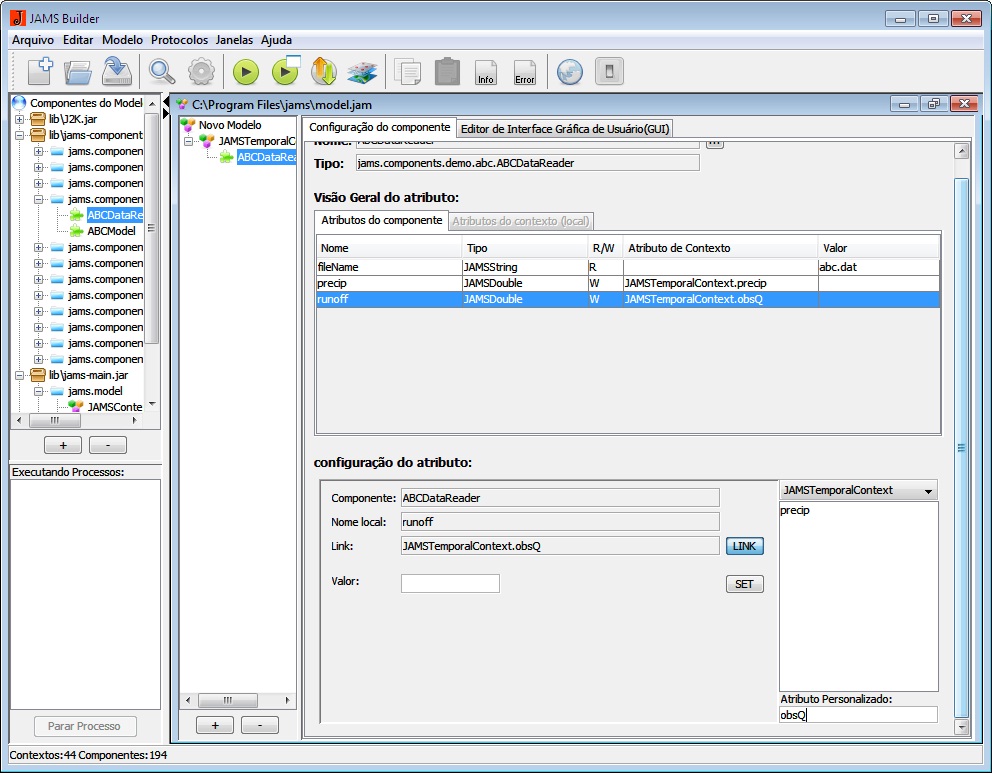Open the Error log toolbar icon

tap(524, 72)
